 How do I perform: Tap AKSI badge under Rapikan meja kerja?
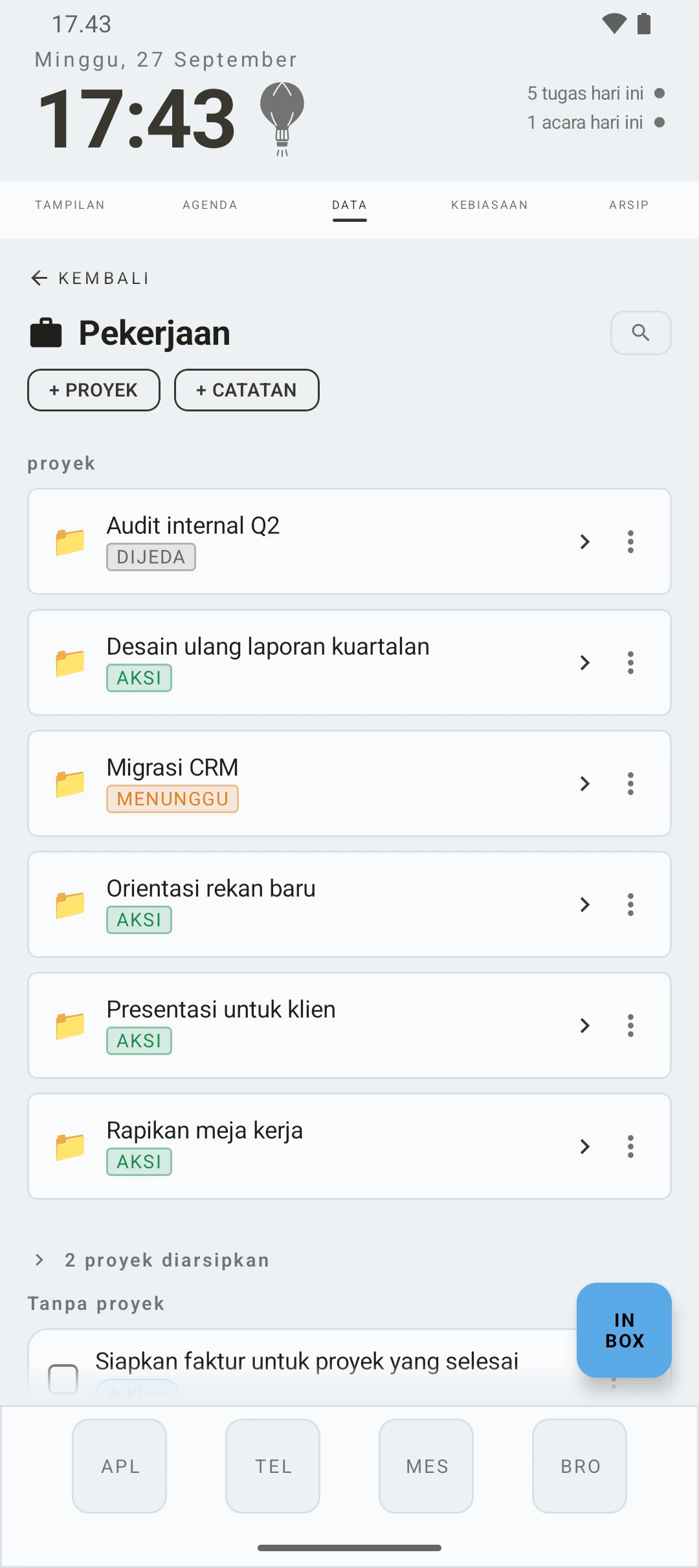point(139,1162)
